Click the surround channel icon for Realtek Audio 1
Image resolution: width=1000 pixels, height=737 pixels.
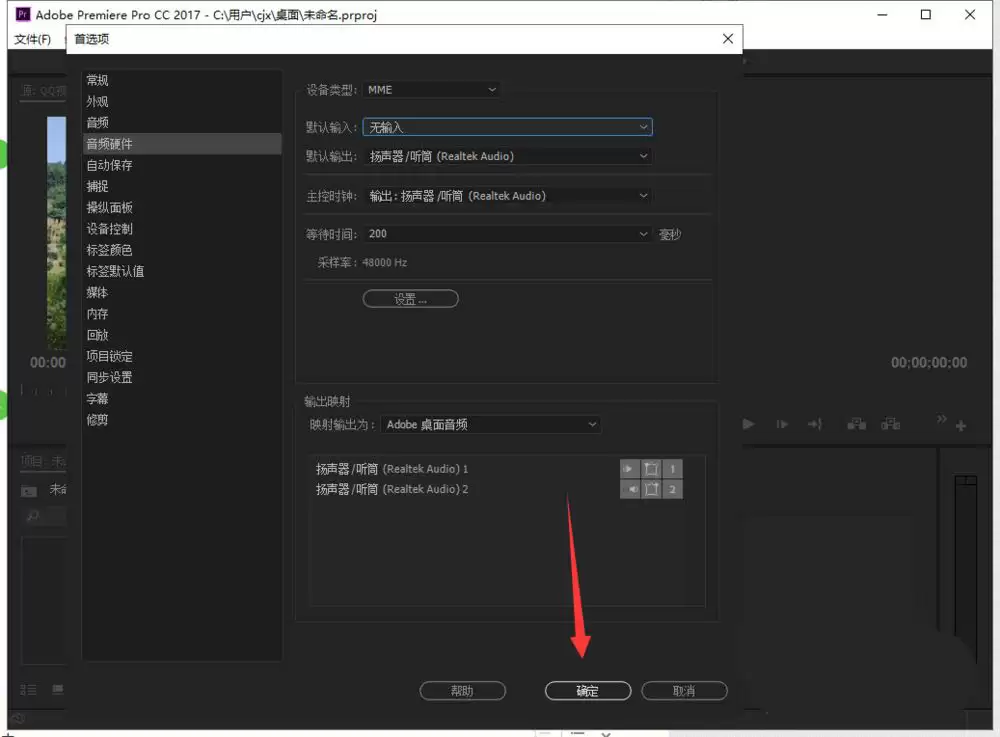point(651,469)
